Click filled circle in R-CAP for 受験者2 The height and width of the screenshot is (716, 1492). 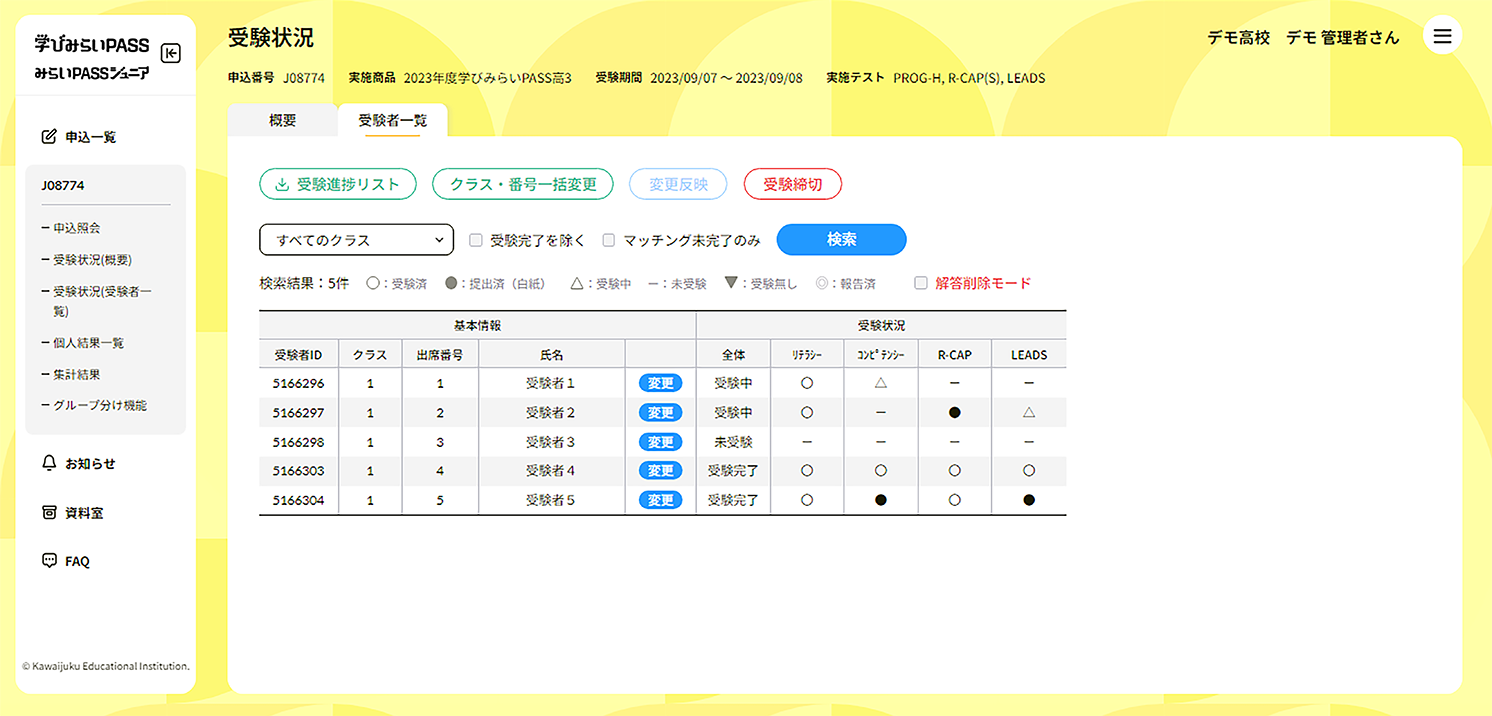955,412
